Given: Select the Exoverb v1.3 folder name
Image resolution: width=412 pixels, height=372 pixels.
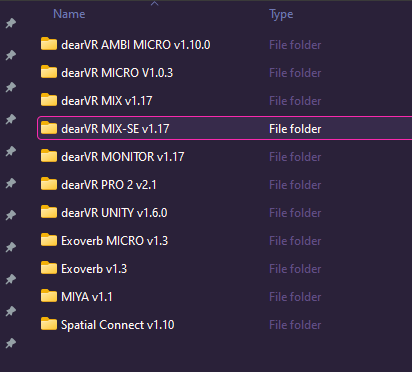Looking at the screenshot, I should (x=94, y=269).
